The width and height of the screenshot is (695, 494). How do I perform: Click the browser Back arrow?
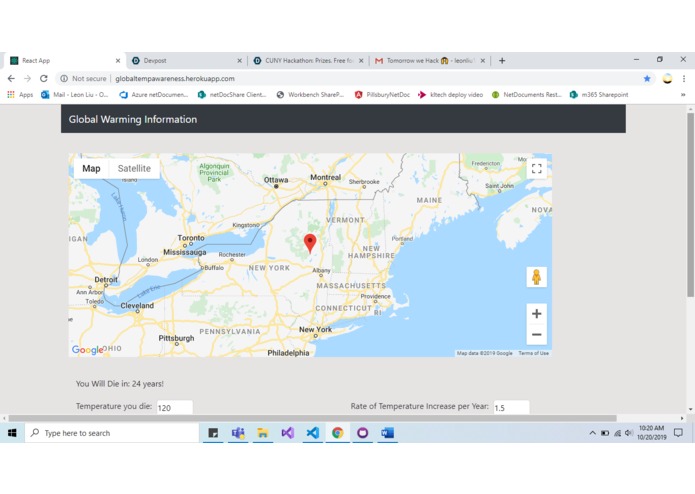(11, 78)
